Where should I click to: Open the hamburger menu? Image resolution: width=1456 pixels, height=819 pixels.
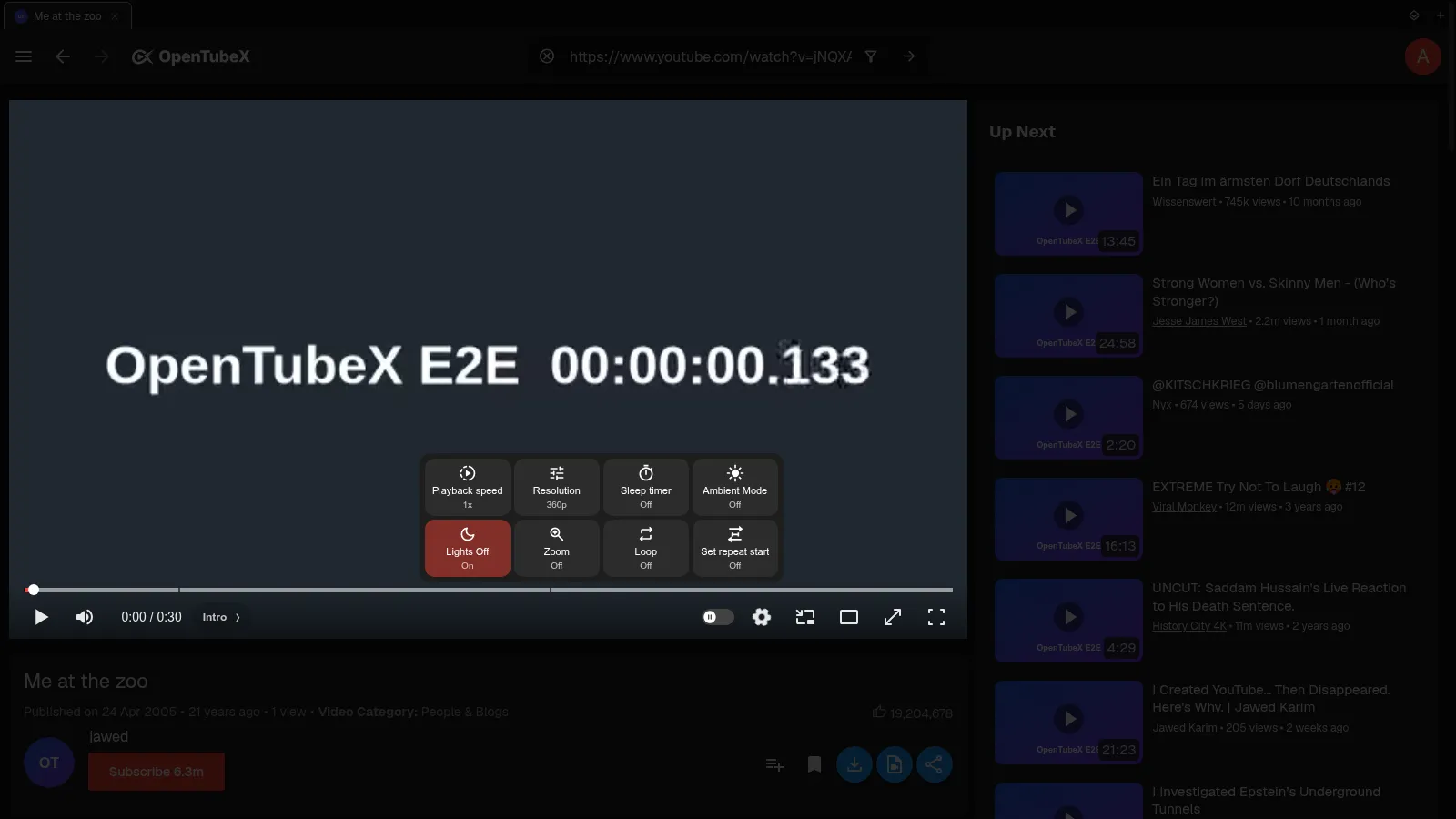[x=24, y=56]
